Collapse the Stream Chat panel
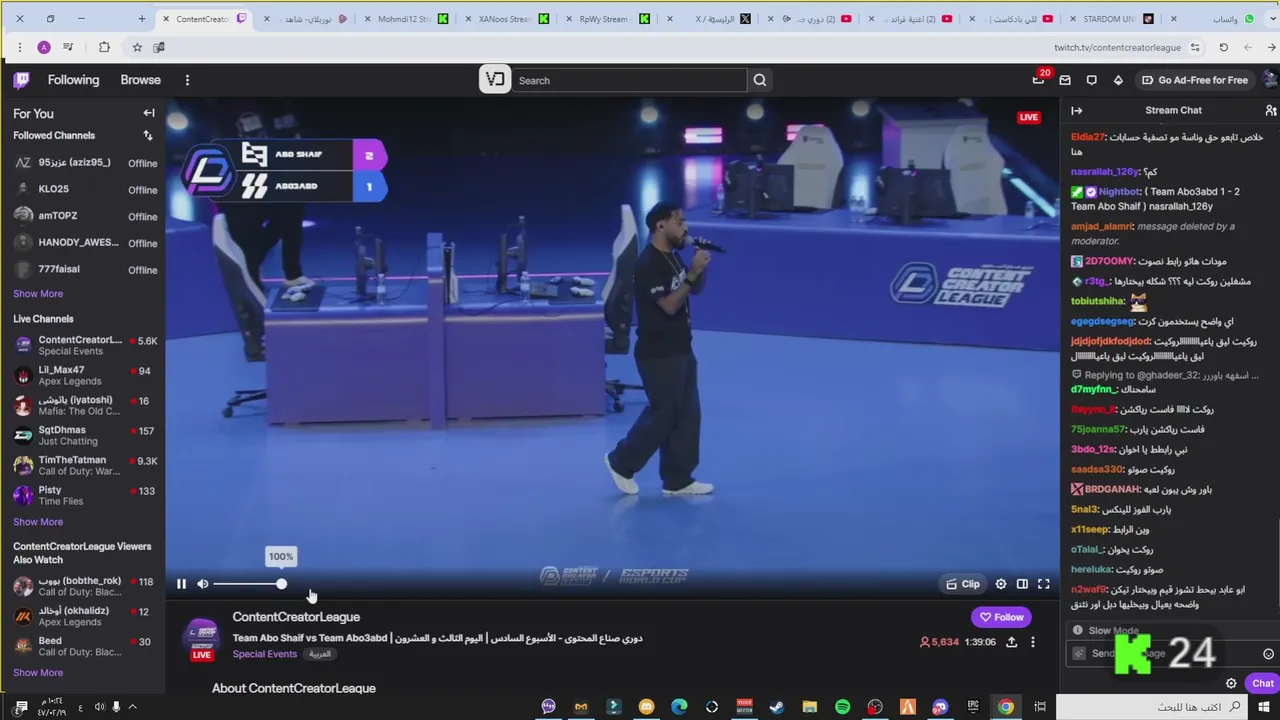The image size is (1280, 720). click(1076, 110)
